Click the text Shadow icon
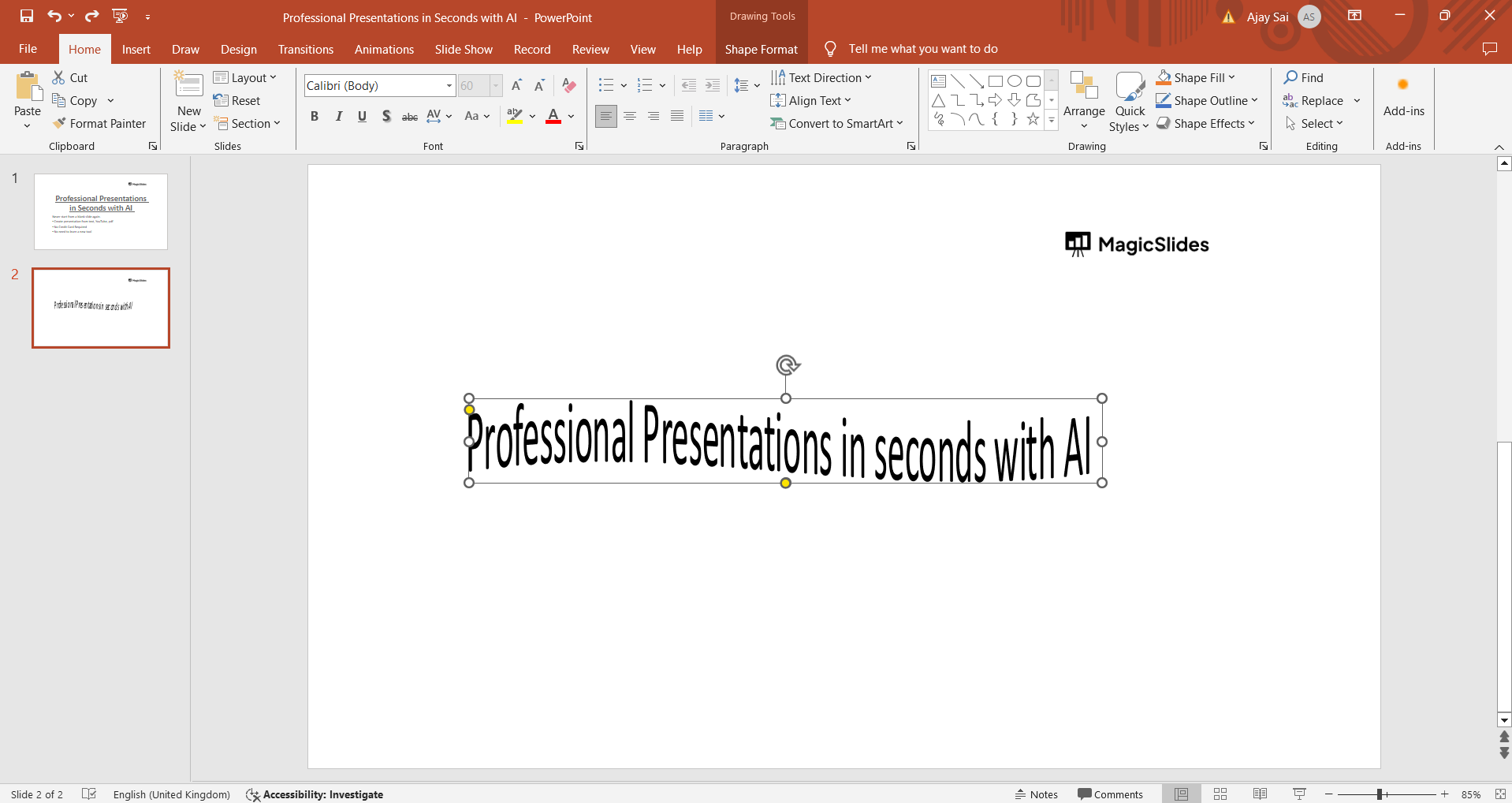Viewport: 1512px width, 803px height. pyautogui.click(x=386, y=116)
